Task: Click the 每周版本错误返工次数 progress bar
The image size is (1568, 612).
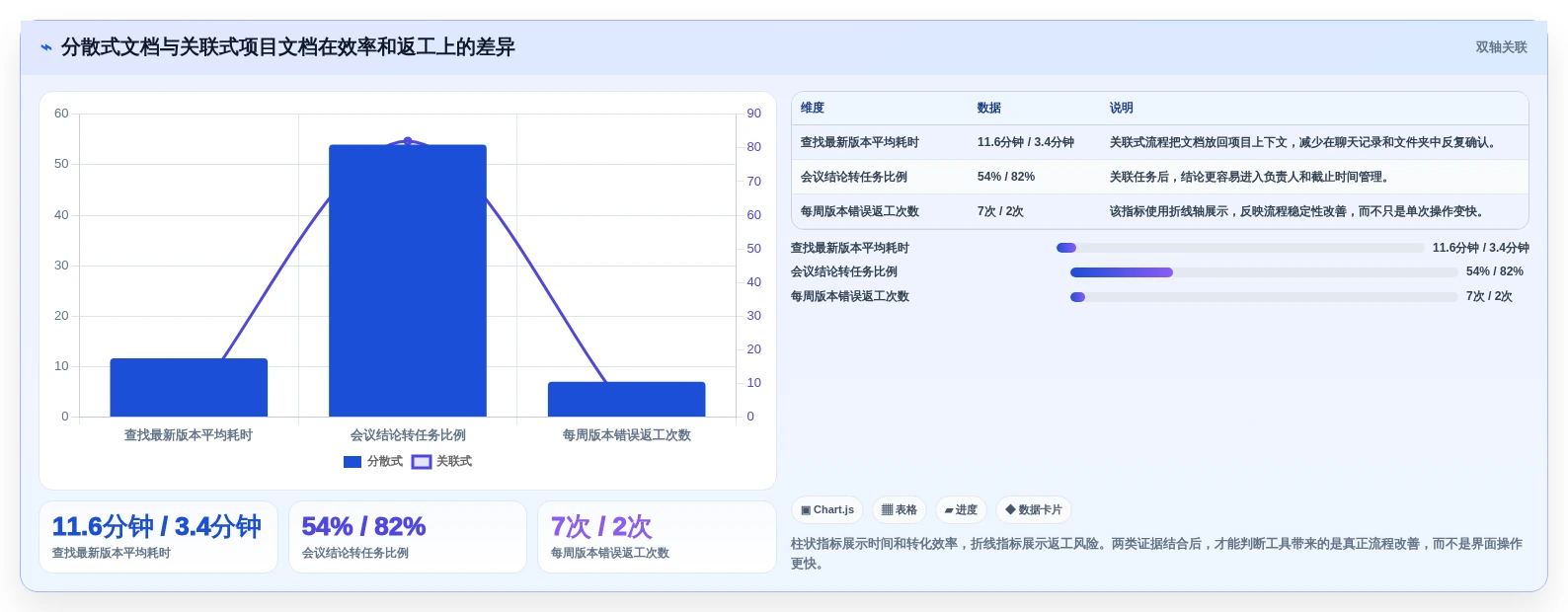Action: pyautogui.click(x=1264, y=297)
